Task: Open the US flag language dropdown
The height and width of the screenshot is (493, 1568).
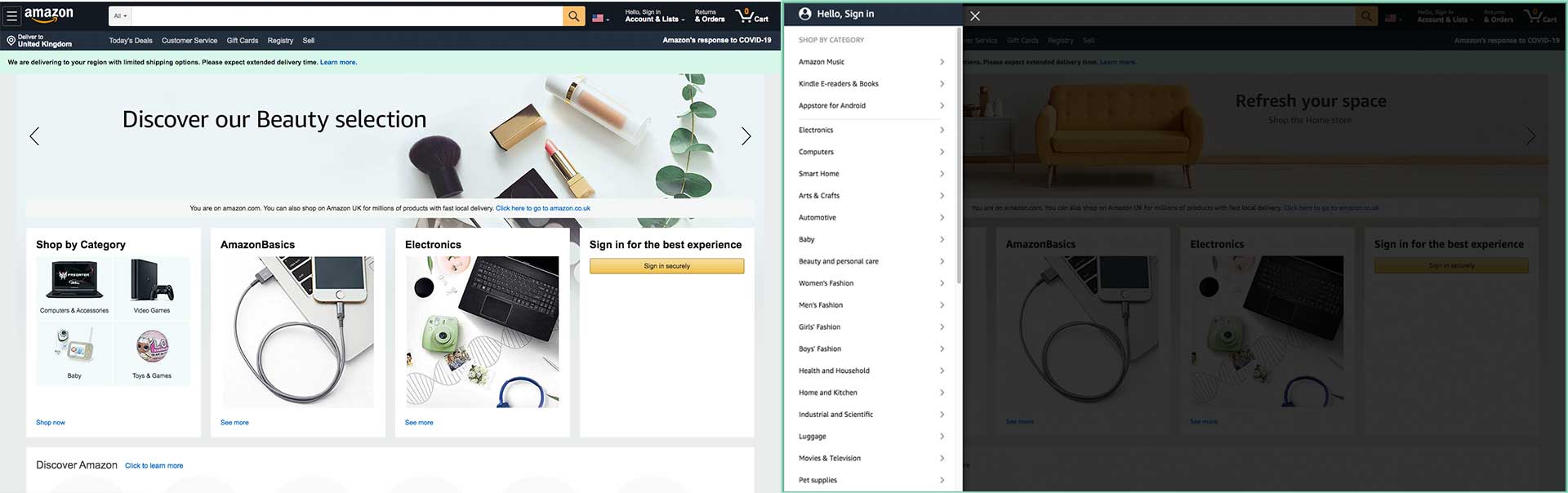Action: tap(600, 17)
